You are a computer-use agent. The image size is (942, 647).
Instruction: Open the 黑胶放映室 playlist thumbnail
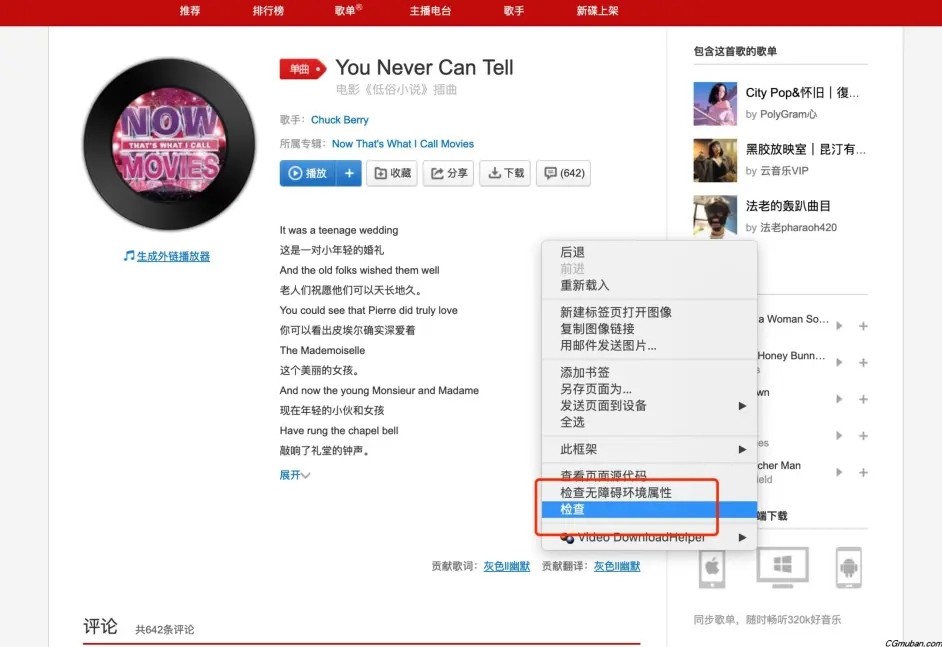(x=715, y=160)
